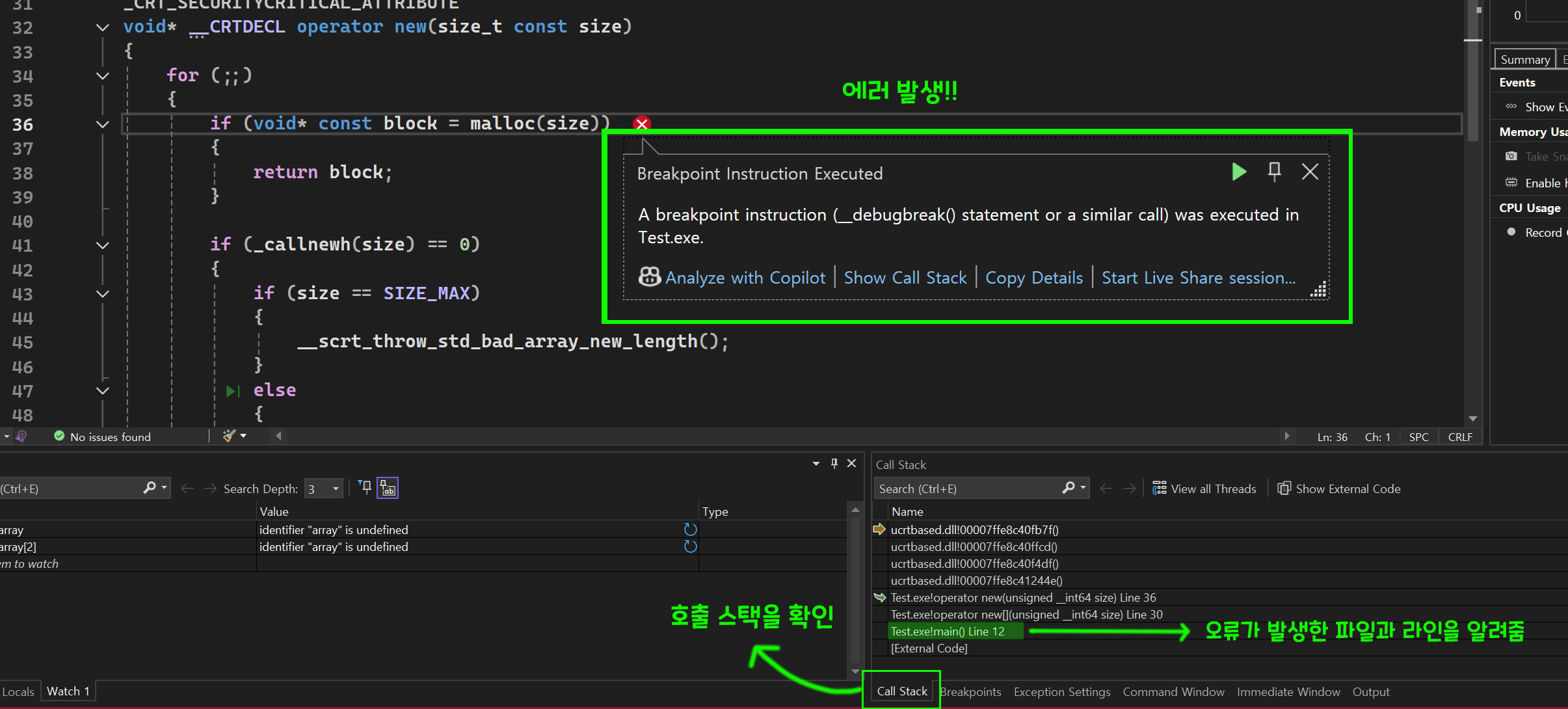Viewport: 1568px width, 709px height.
Task: Open the Search Depth dropdown
Action: (336, 488)
